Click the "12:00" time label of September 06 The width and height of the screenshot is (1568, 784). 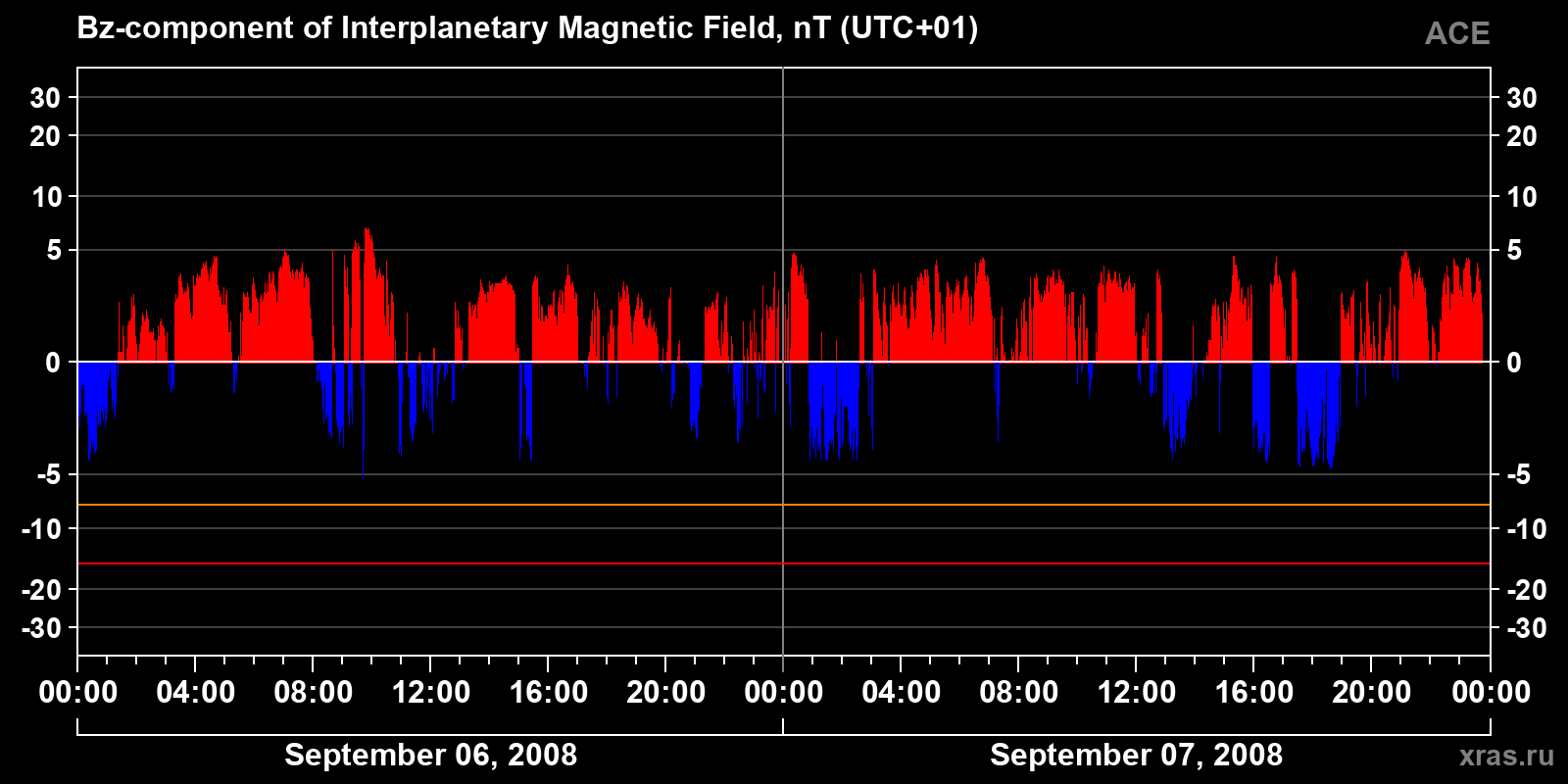pos(431,692)
